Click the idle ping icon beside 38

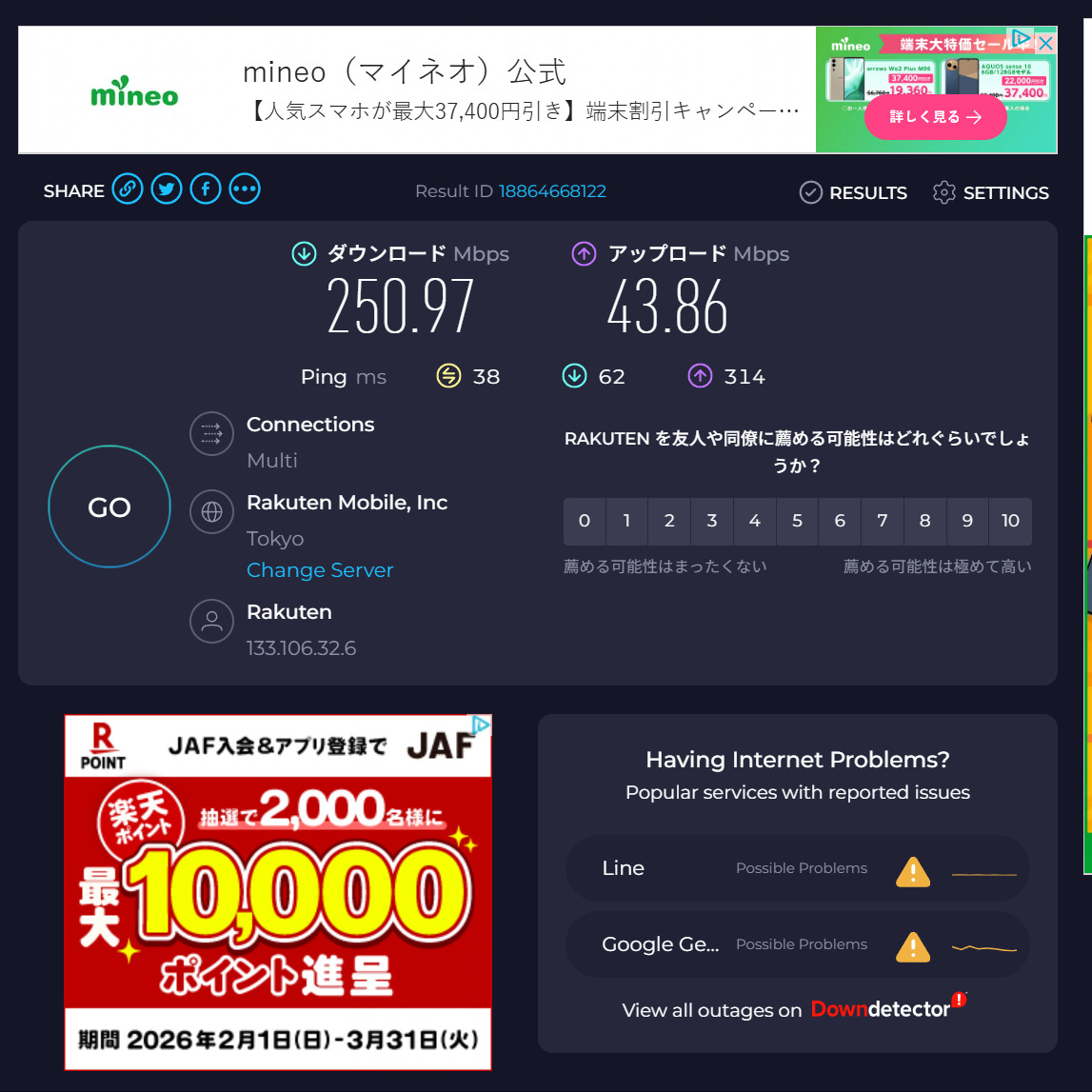pyautogui.click(x=448, y=375)
